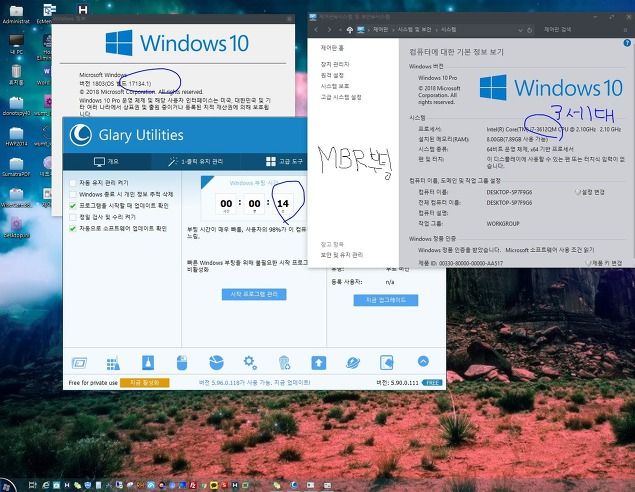The width and height of the screenshot is (635, 492).
Task: Click 제어판 breadcrumb in System window
Action: (380, 30)
